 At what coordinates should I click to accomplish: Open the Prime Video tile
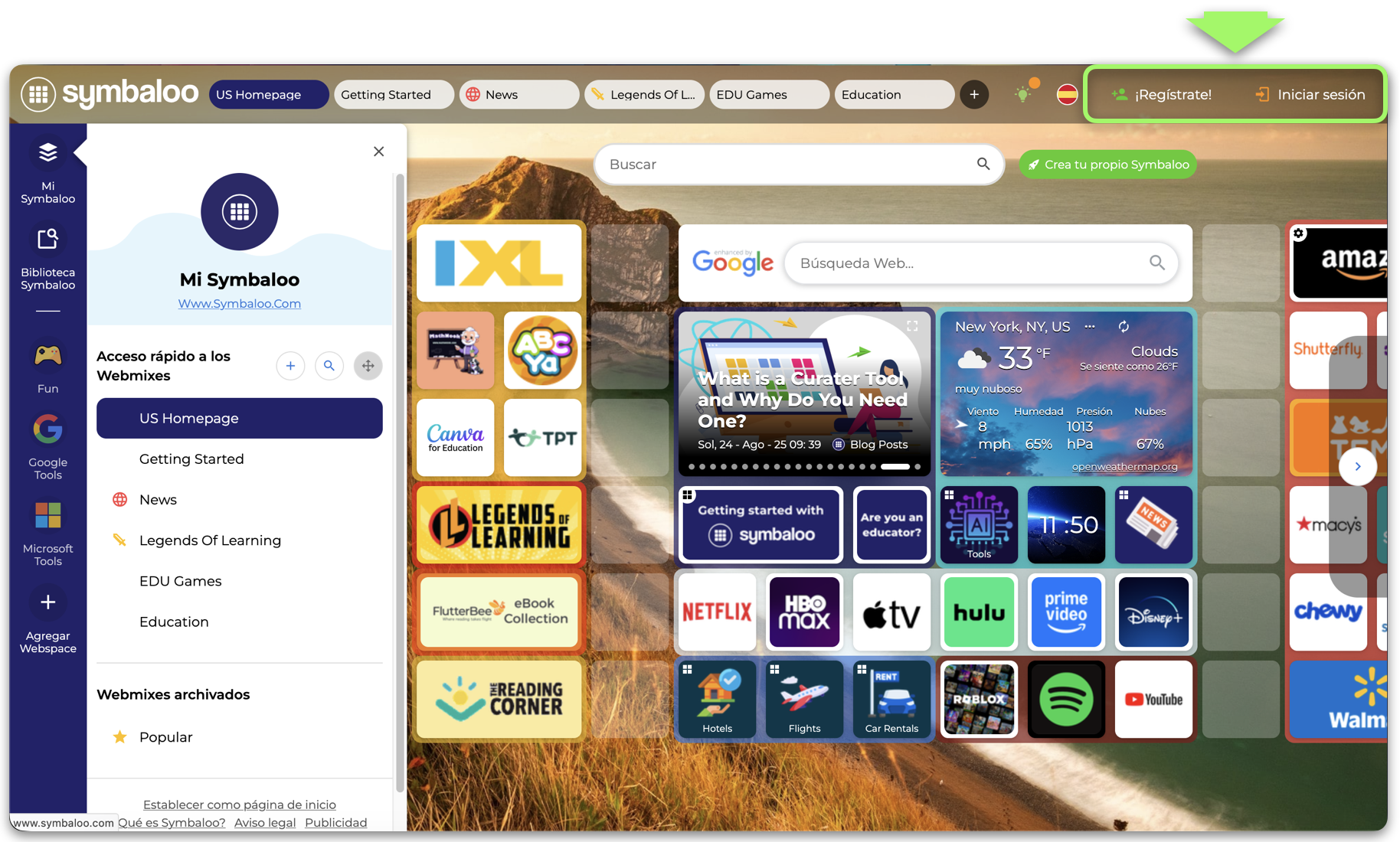(x=1067, y=612)
